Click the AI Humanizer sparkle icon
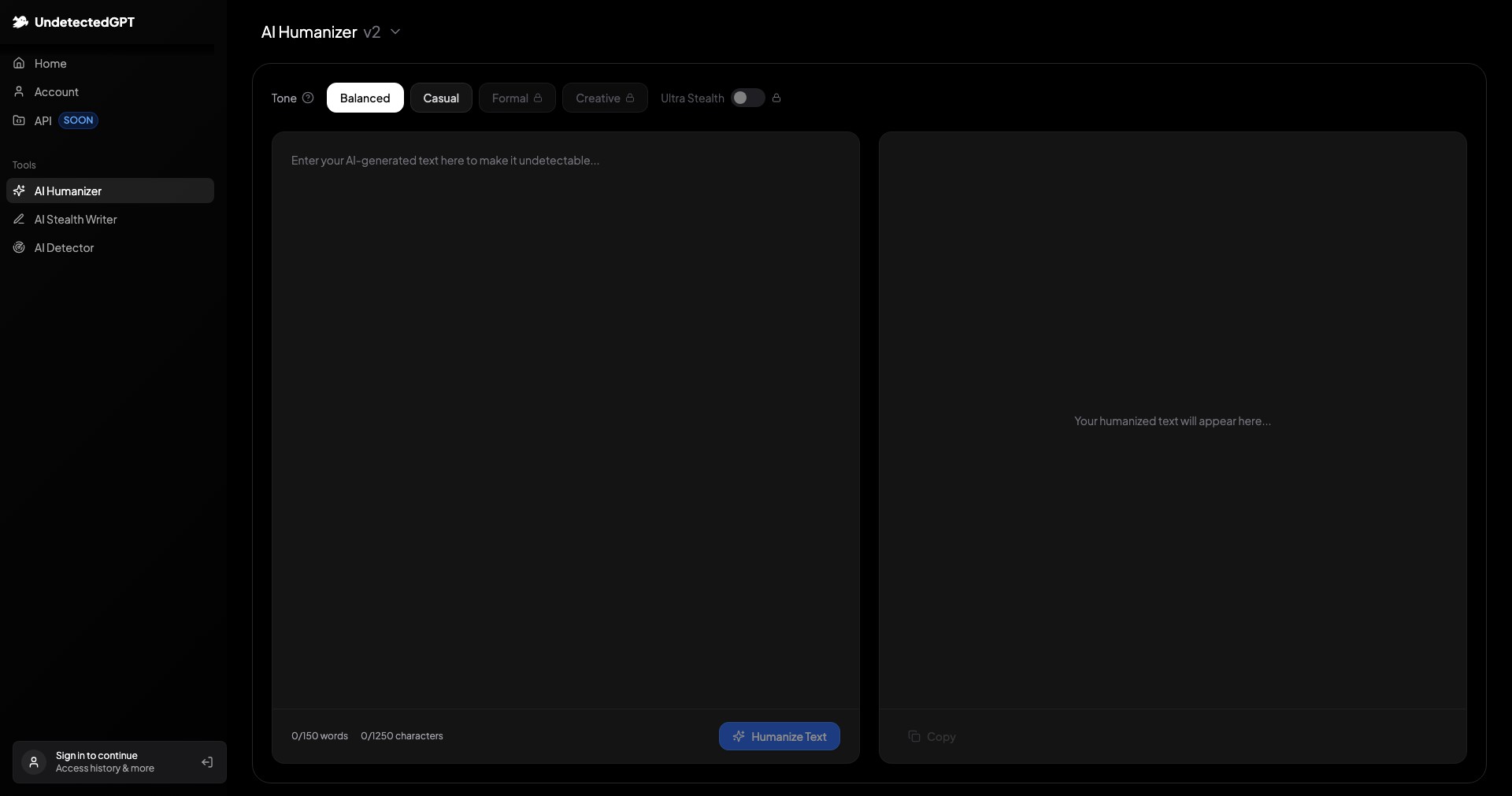1512x796 pixels. [x=19, y=191]
